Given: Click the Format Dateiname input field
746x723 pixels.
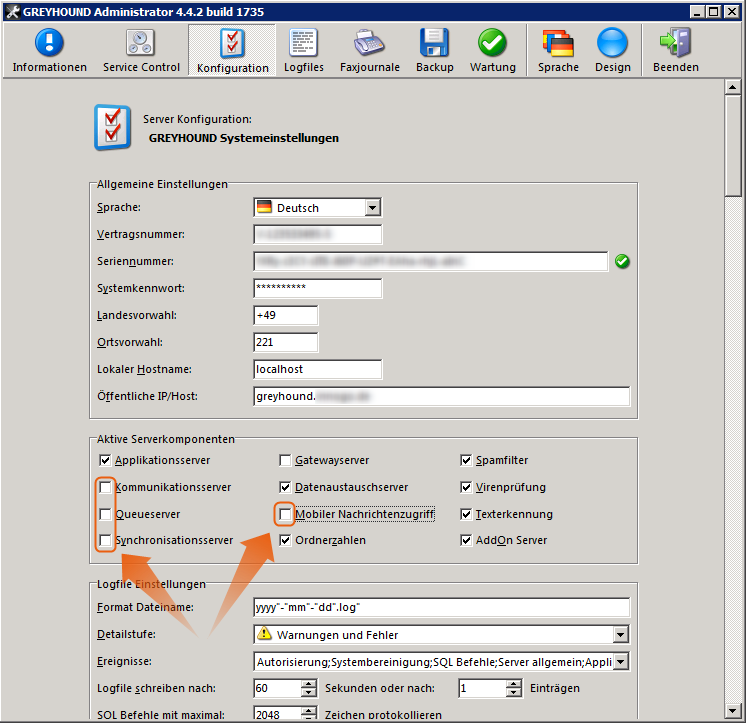Looking at the screenshot, I should pos(442,607).
